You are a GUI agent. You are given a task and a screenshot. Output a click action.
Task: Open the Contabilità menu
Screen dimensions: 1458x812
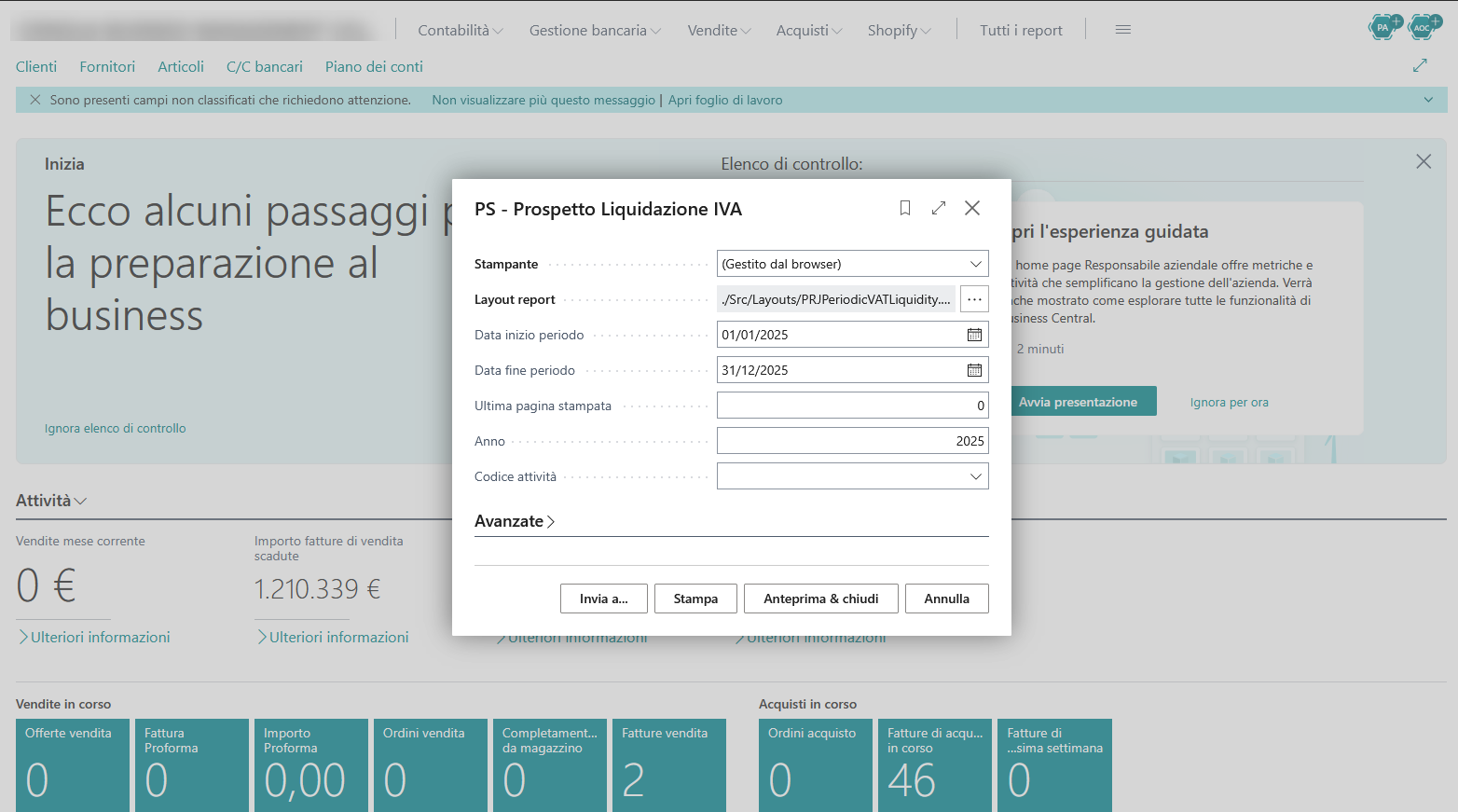(x=461, y=30)
